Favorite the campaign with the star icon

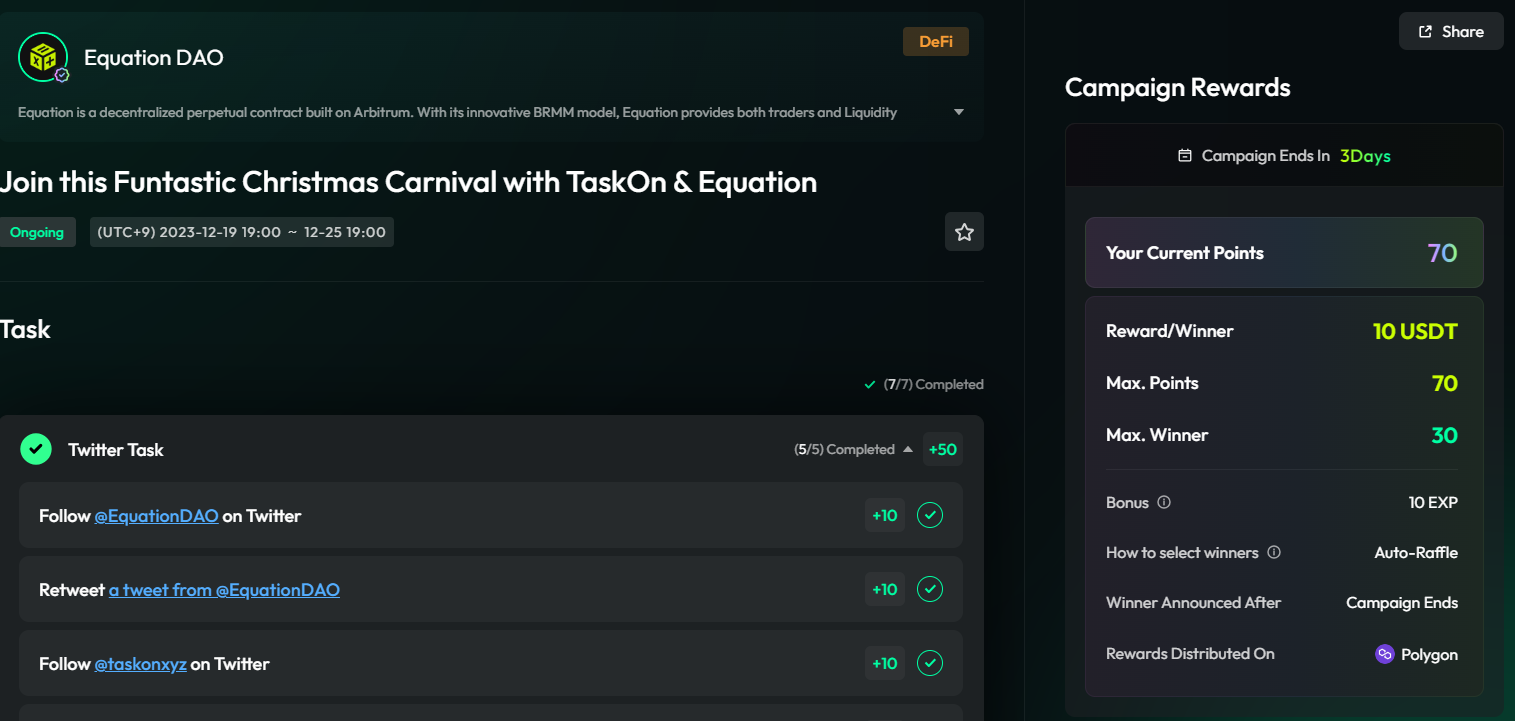coord(964,232)
